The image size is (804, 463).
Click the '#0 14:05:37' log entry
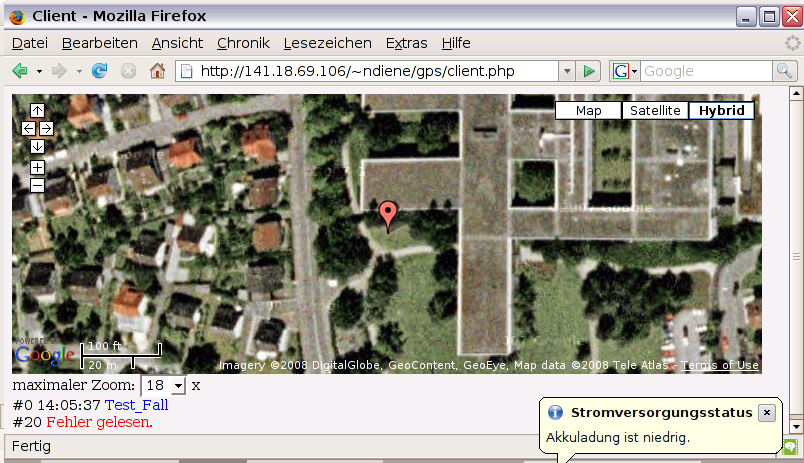coord(56,405)
